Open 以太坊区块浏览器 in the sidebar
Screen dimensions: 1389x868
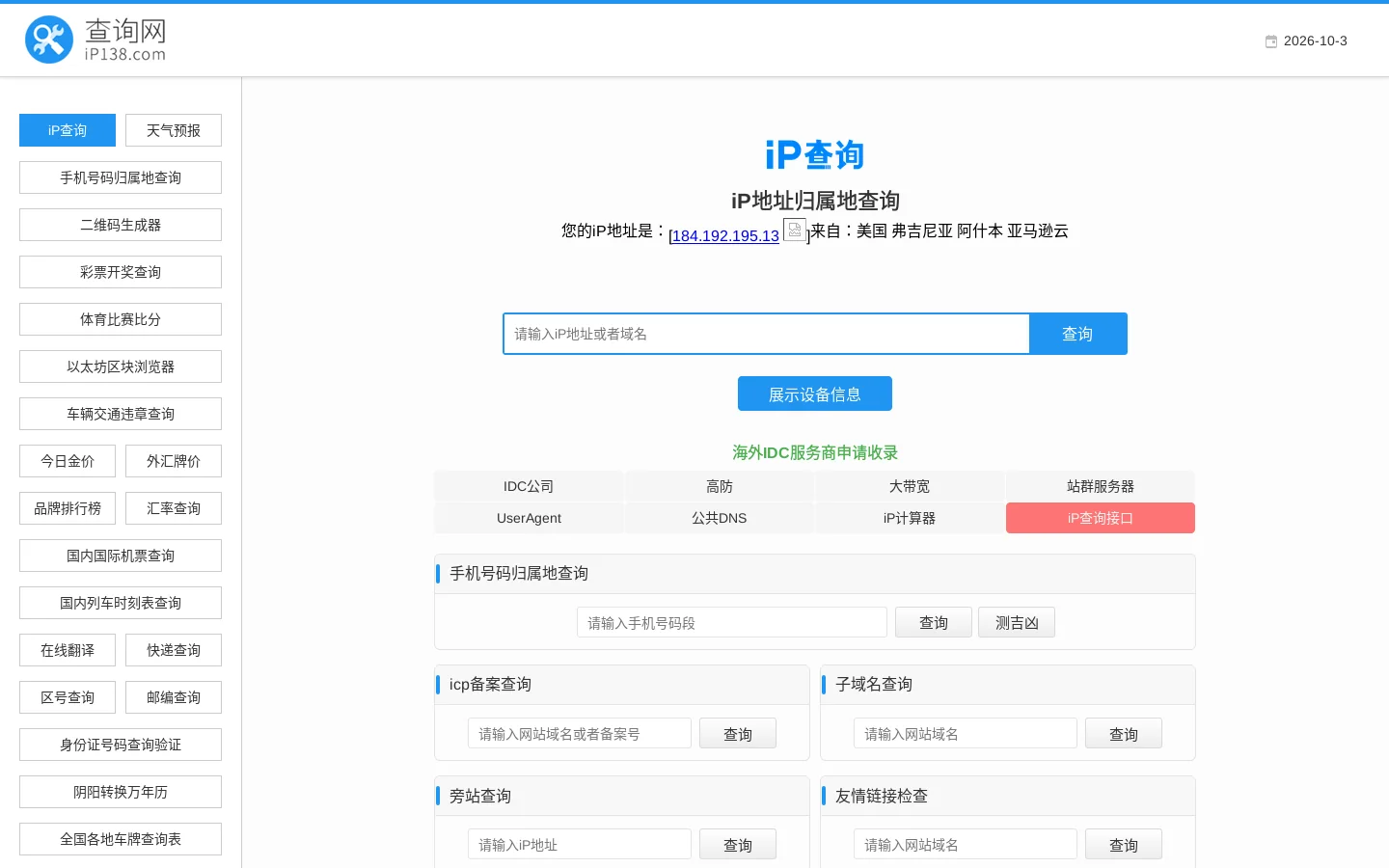[121, 366]
